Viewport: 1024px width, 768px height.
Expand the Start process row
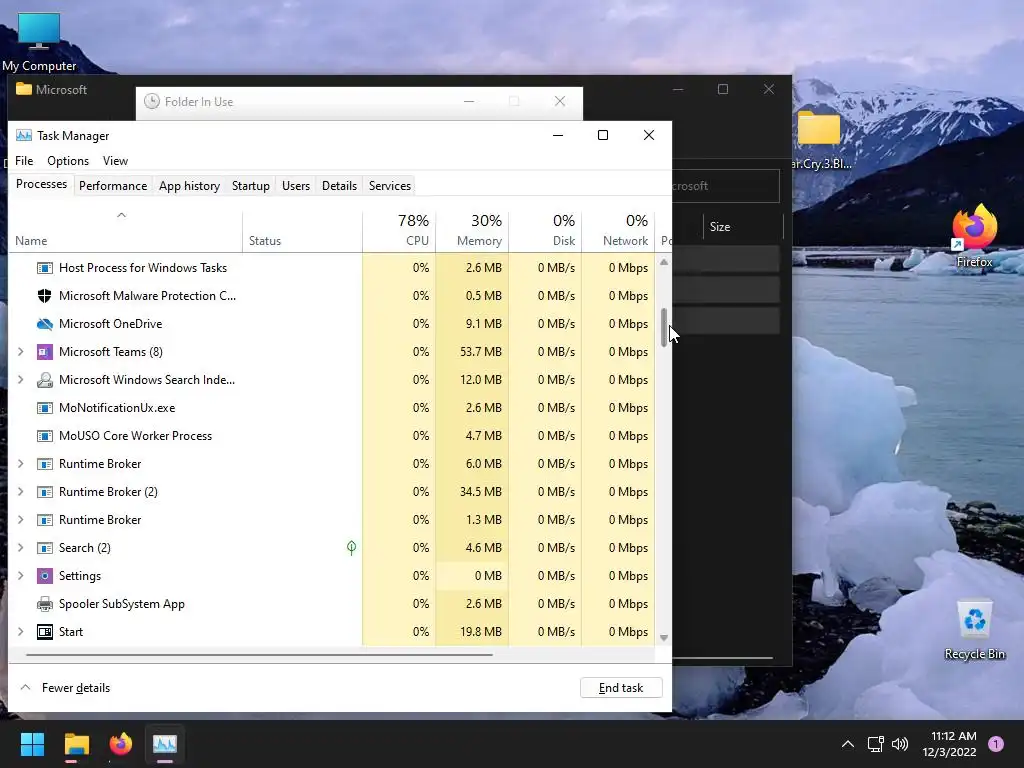(x=21, y=632)
